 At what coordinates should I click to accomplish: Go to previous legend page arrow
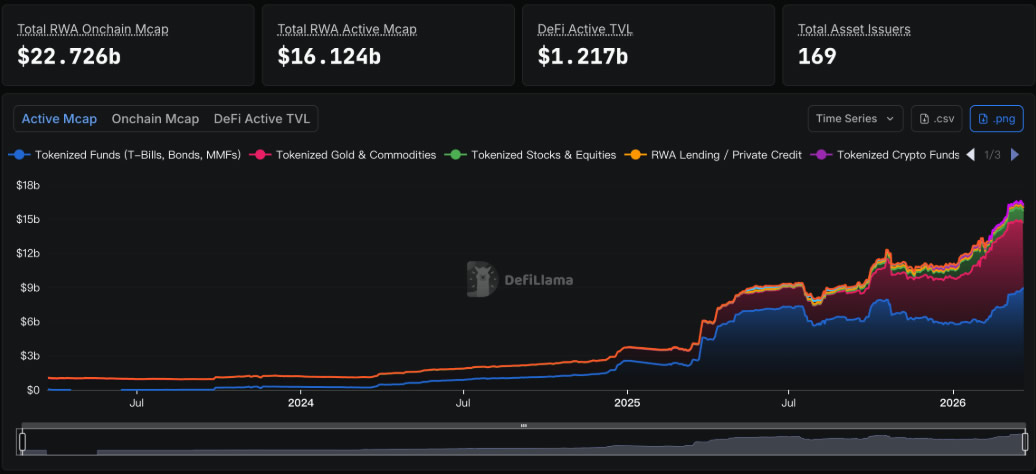click(x=970, y=155)
